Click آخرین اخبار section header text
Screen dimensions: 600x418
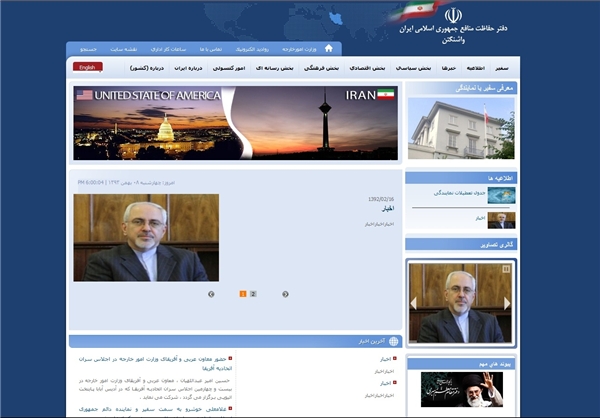[372, 341]
